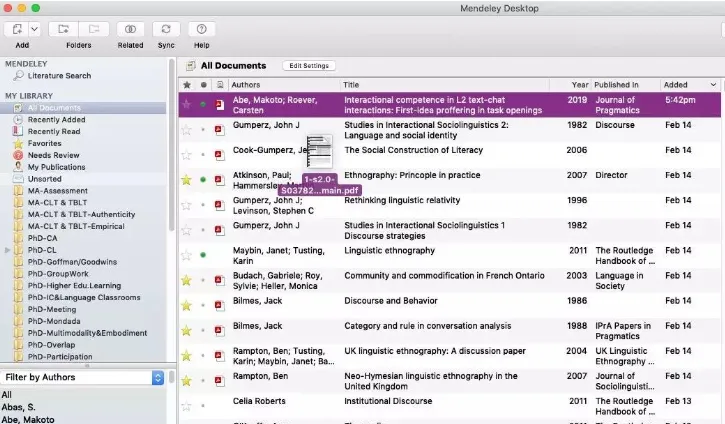Open the PhD-Goffman/Goodwins folder

(72, 262)
